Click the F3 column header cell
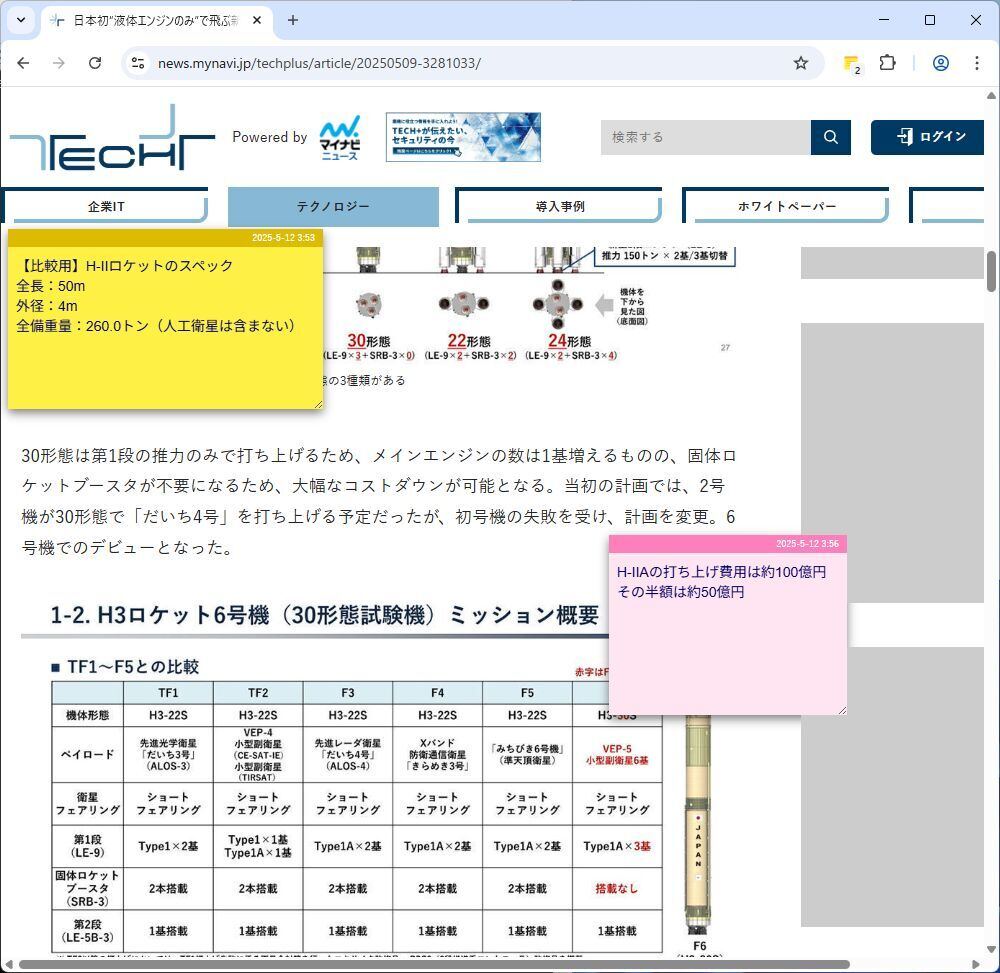Image resolution: width=1000 pixels, height=973 pixels. [348, 692]
